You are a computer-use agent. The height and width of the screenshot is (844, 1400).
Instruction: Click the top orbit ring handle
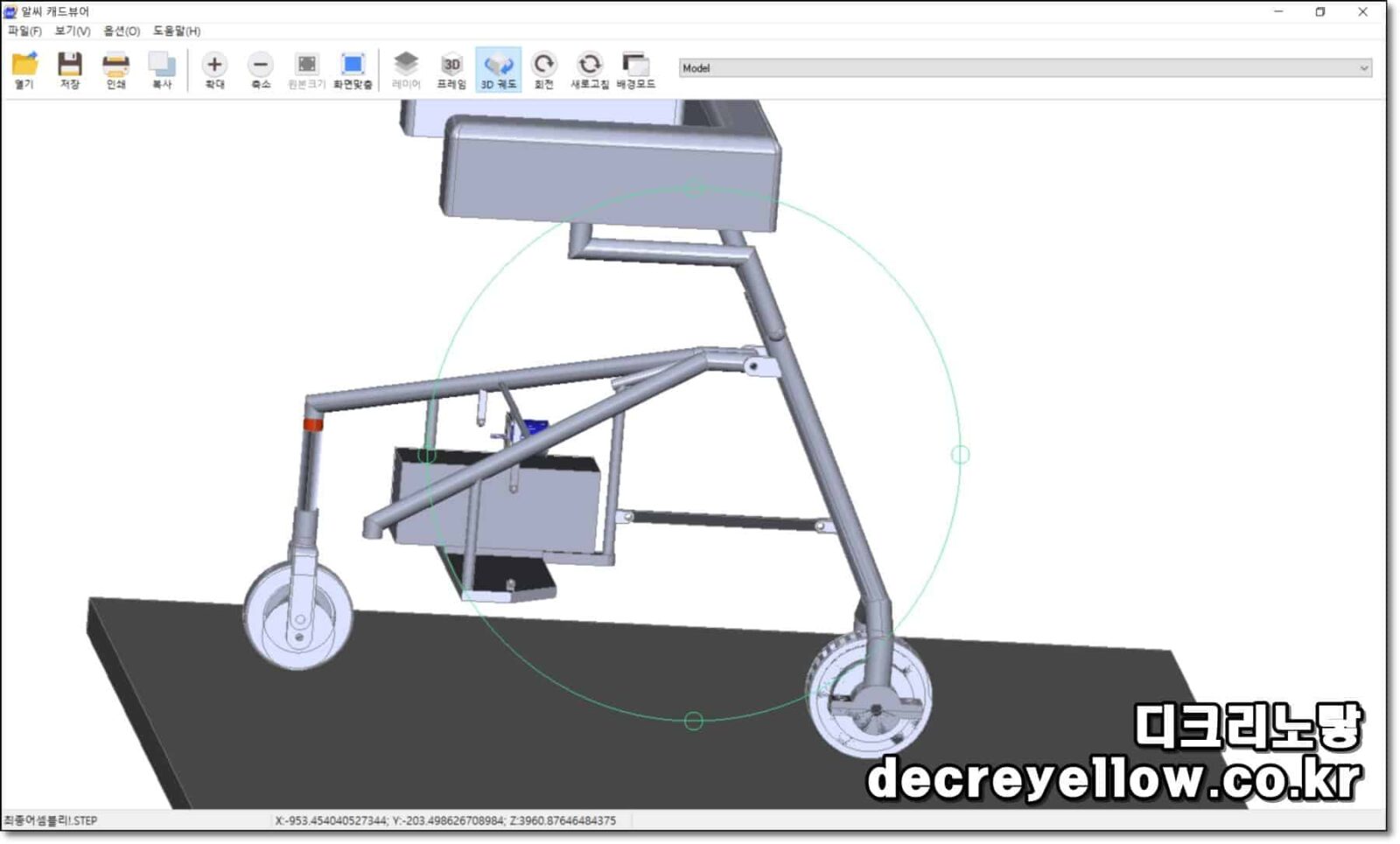click(695, 187)
